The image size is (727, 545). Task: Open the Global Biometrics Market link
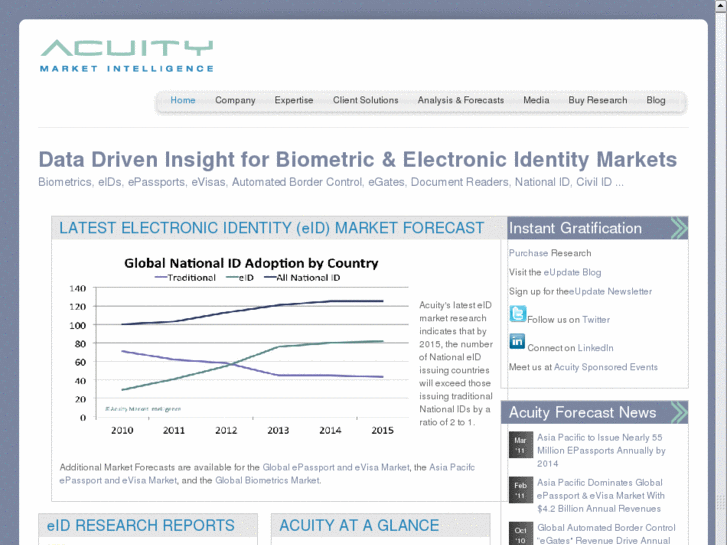click(267, 480)
